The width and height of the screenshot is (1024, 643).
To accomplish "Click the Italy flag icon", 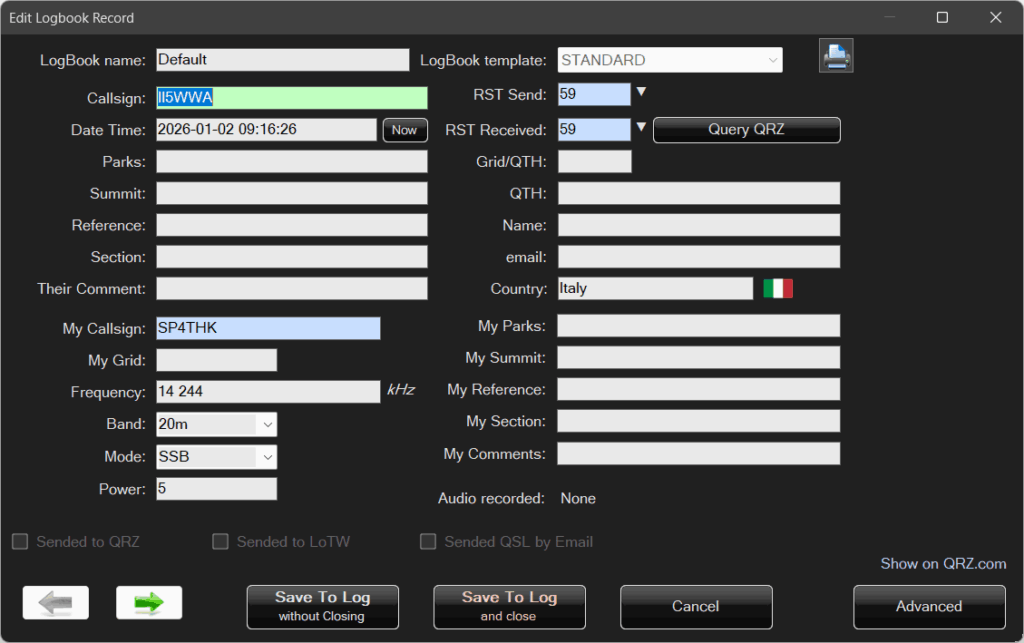I will [x=778, y=289].
